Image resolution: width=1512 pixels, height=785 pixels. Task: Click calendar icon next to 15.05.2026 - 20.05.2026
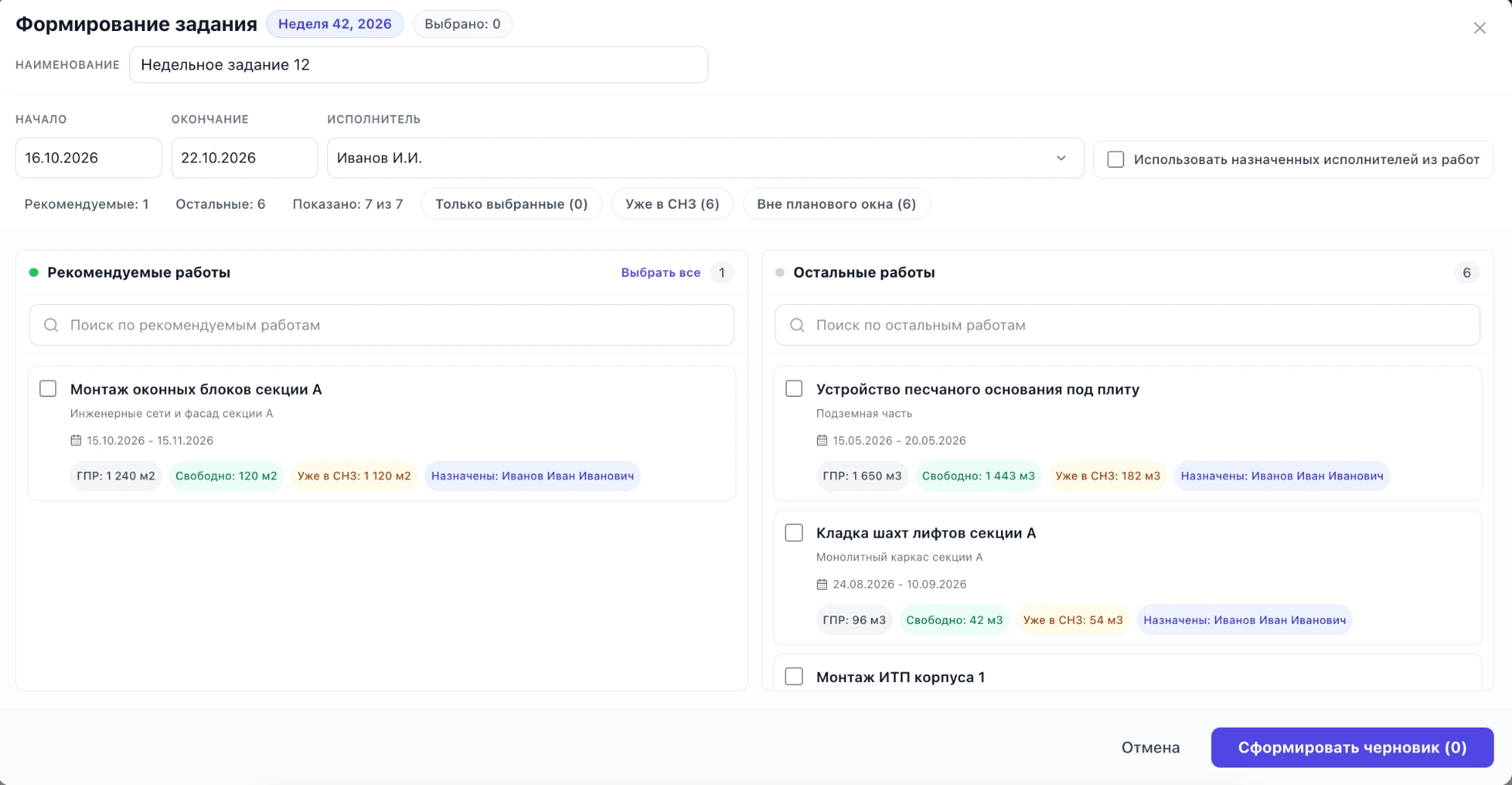(x=822, y=440)
